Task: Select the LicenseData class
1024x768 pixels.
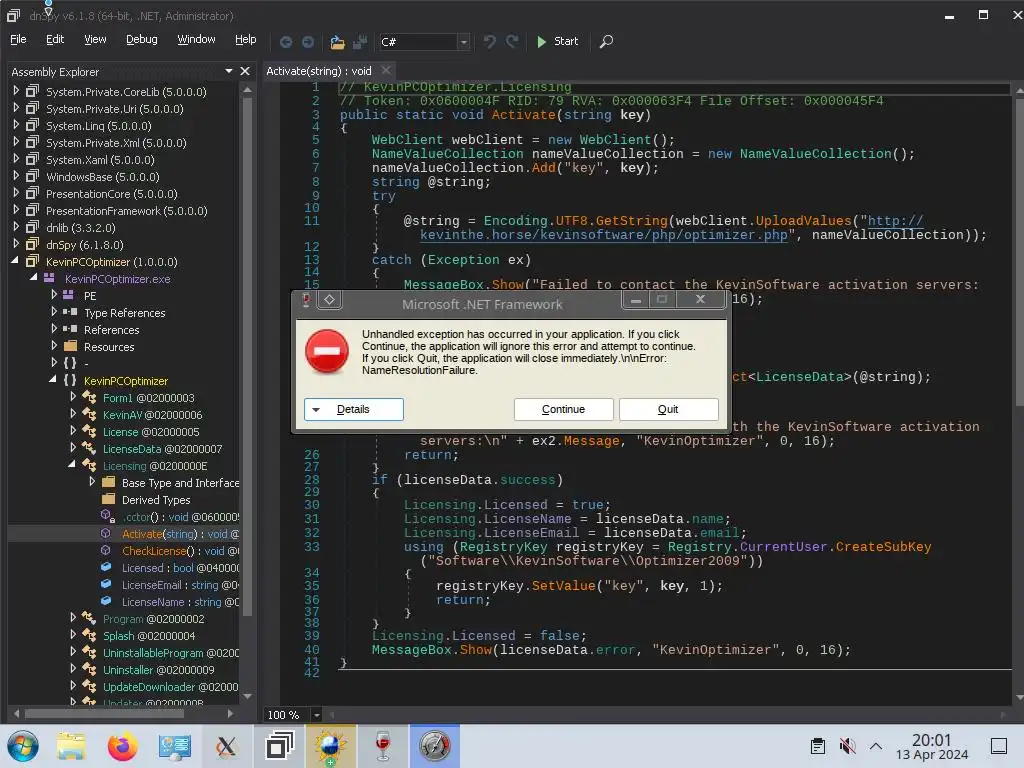Action: click(x=162, y=449)
